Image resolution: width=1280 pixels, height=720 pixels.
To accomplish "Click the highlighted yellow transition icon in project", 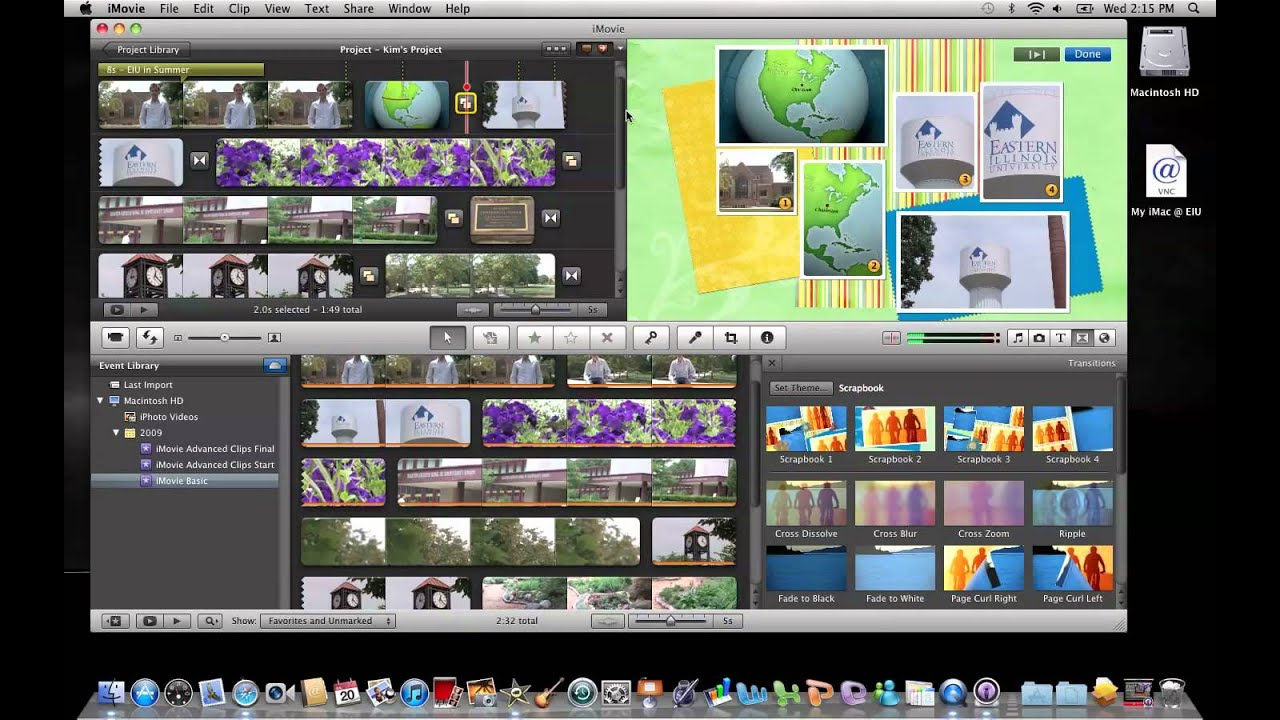I will pos(465,103).
